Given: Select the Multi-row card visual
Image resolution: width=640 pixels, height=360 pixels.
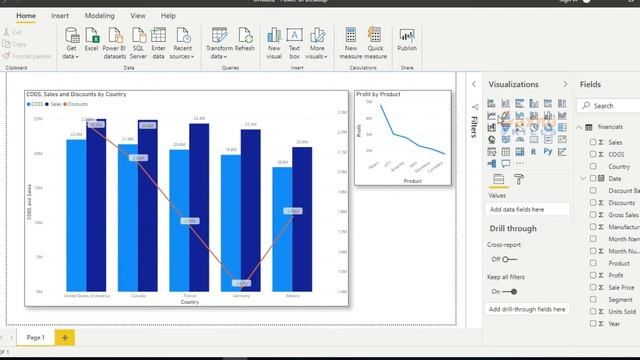Looking at the screenshot, I should 548,140.
